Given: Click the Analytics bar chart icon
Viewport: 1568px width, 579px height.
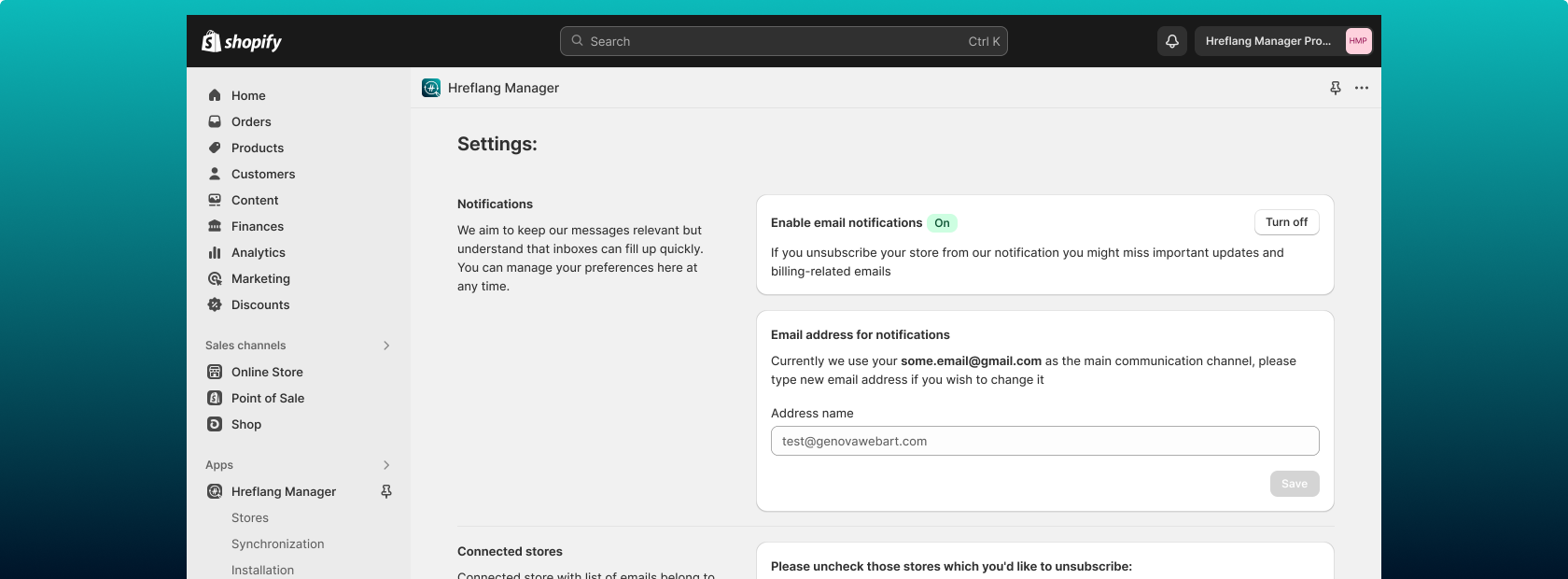Looking at the screenshot, I should (x=215, y=252).
